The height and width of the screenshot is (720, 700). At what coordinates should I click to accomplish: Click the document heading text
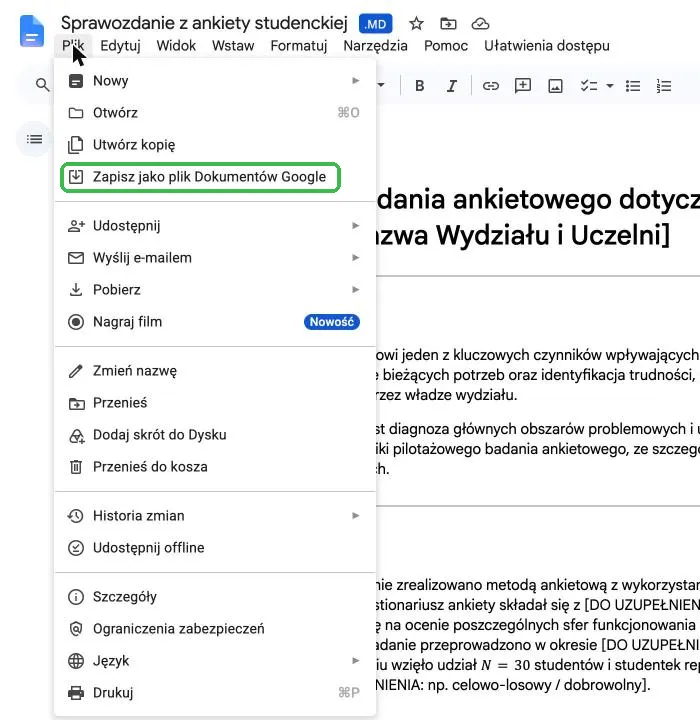point(537,218)
